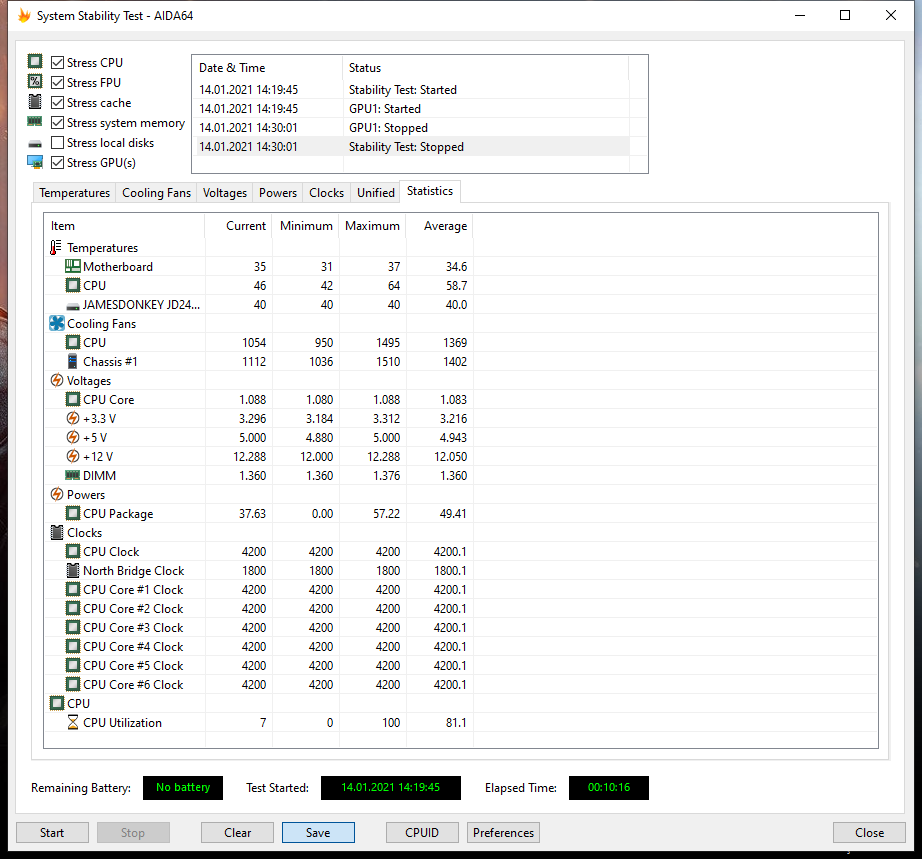The width and height of the screenshot is (922, 859).
Task: Click the Cooling Fans blue fan icon
Action: tap(56, 323)
